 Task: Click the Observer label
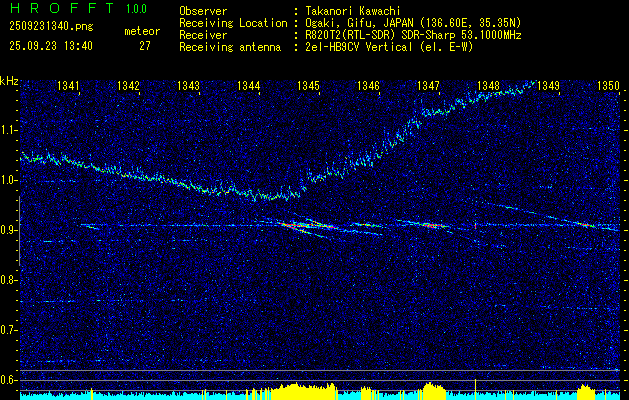[x=203, y=11]
